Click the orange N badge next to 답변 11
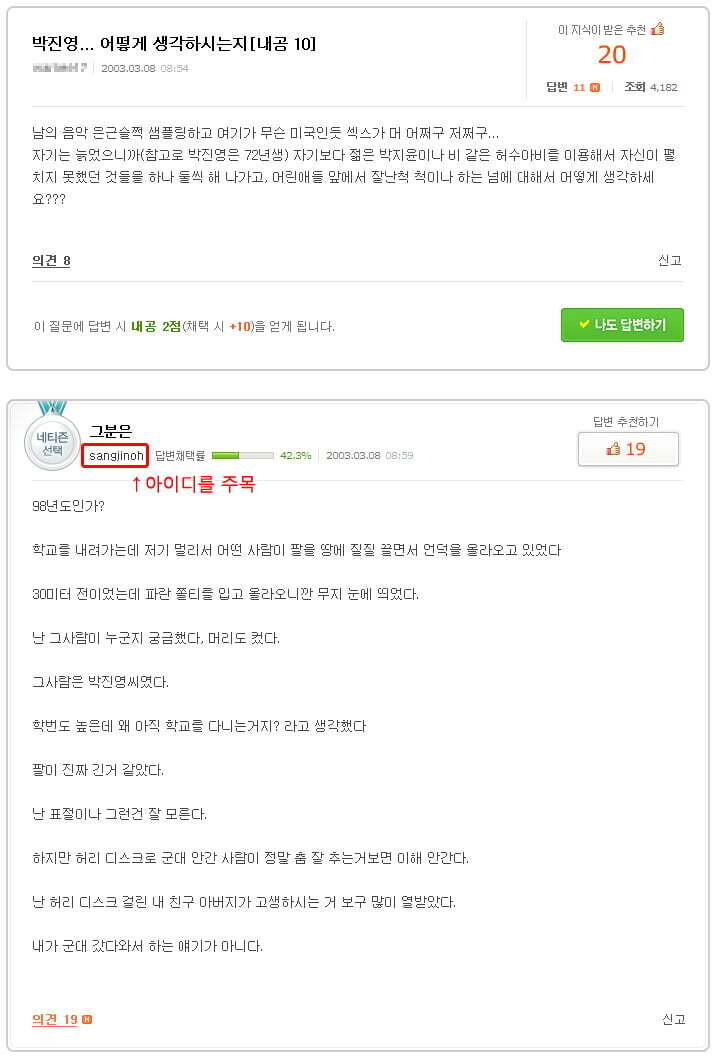Viewport: 716px width, 1056px height. click(595, 88)
